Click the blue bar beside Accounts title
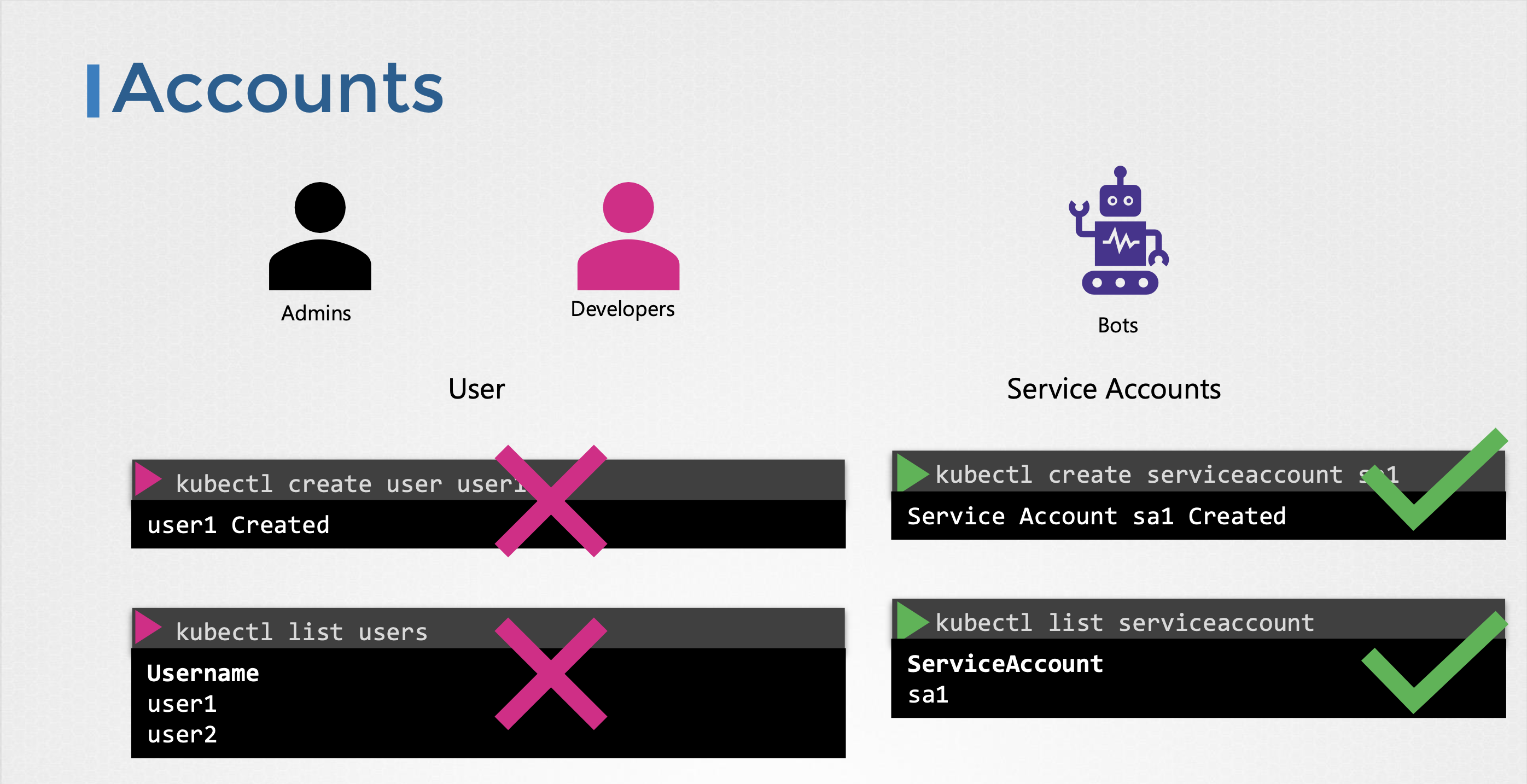 tap(93, 91)
